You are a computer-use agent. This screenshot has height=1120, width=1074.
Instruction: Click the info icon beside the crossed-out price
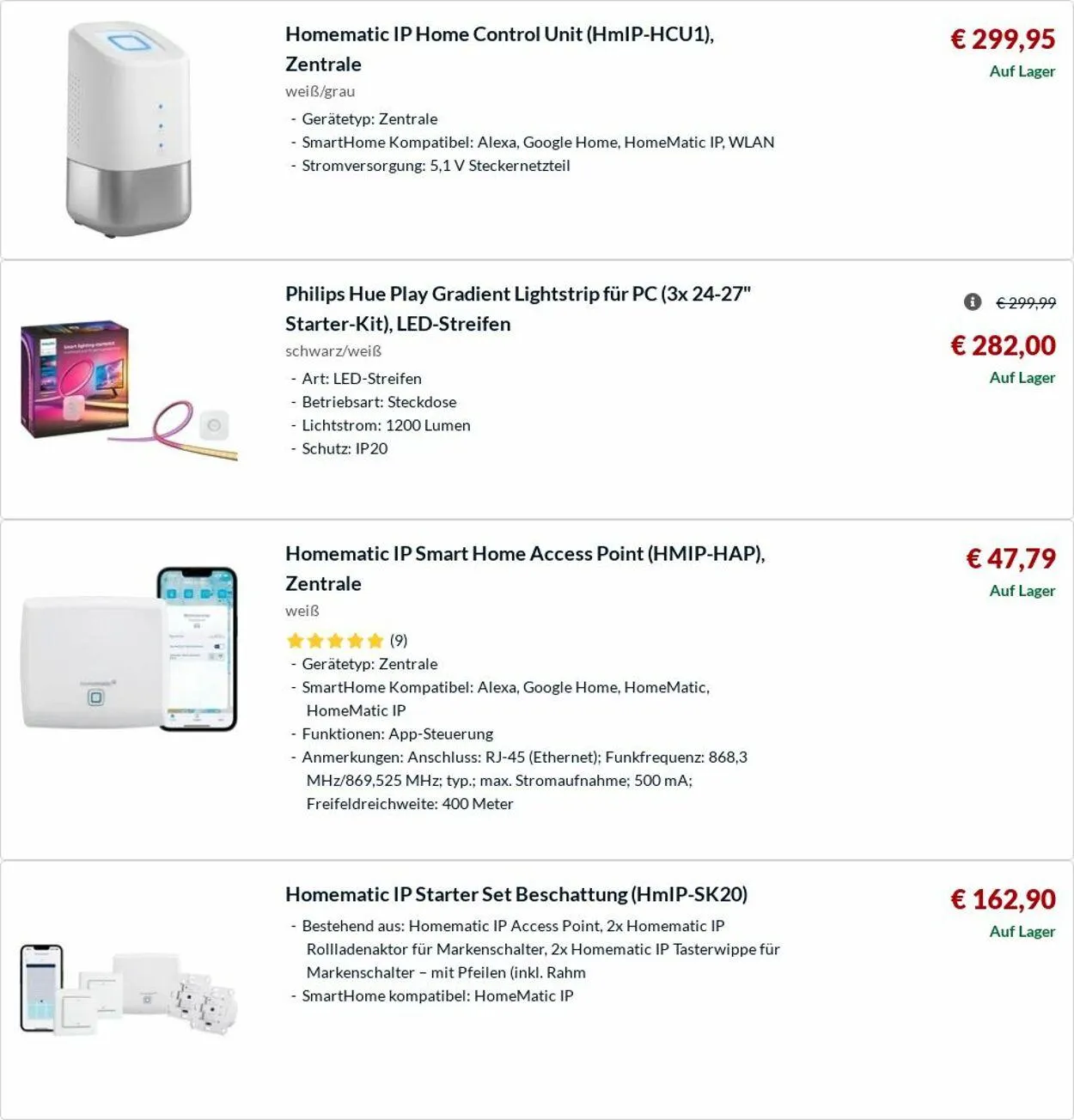pyautogui.click(x=972, y=301)
